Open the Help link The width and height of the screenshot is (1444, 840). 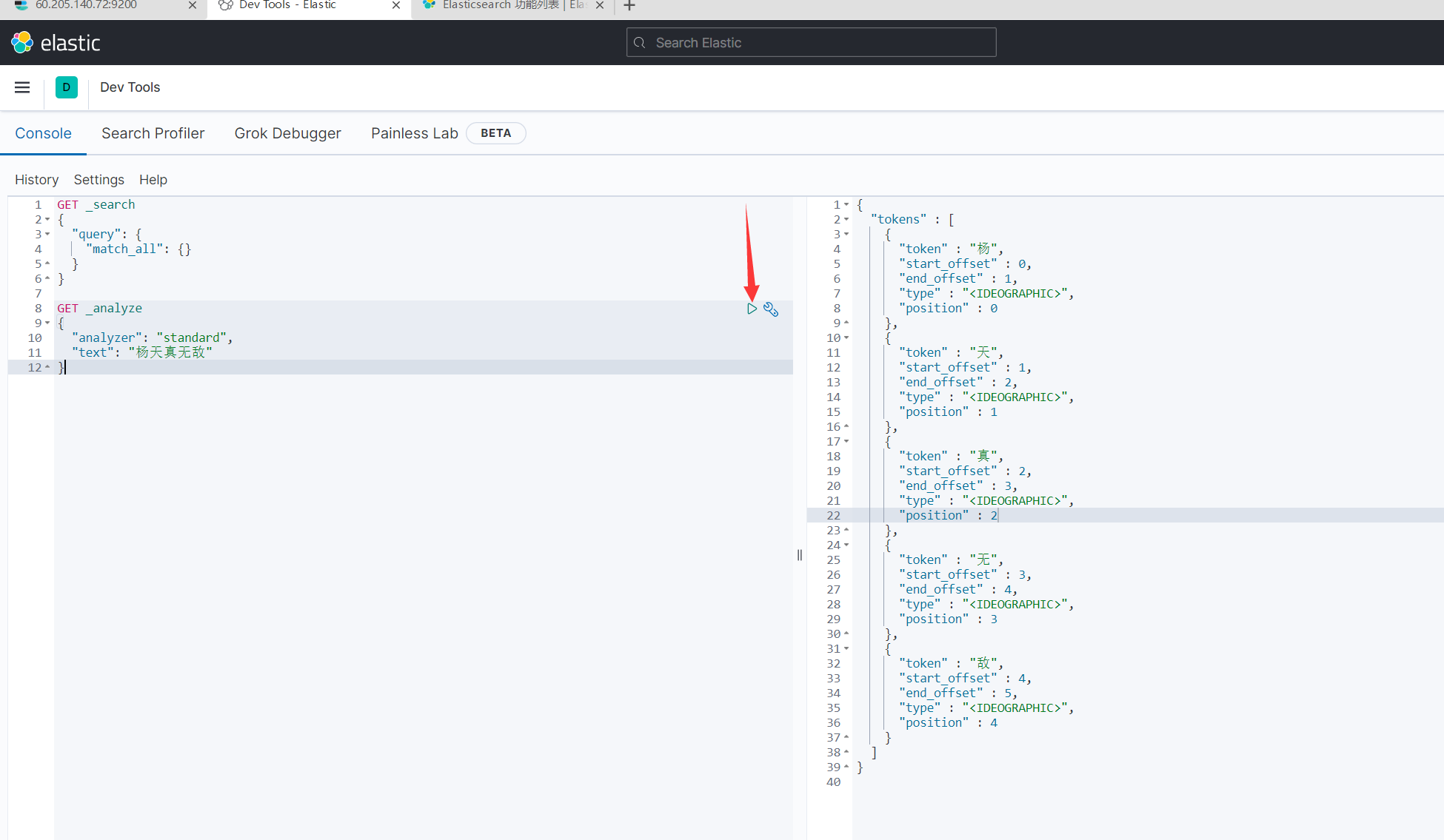[x=153, y=180]
